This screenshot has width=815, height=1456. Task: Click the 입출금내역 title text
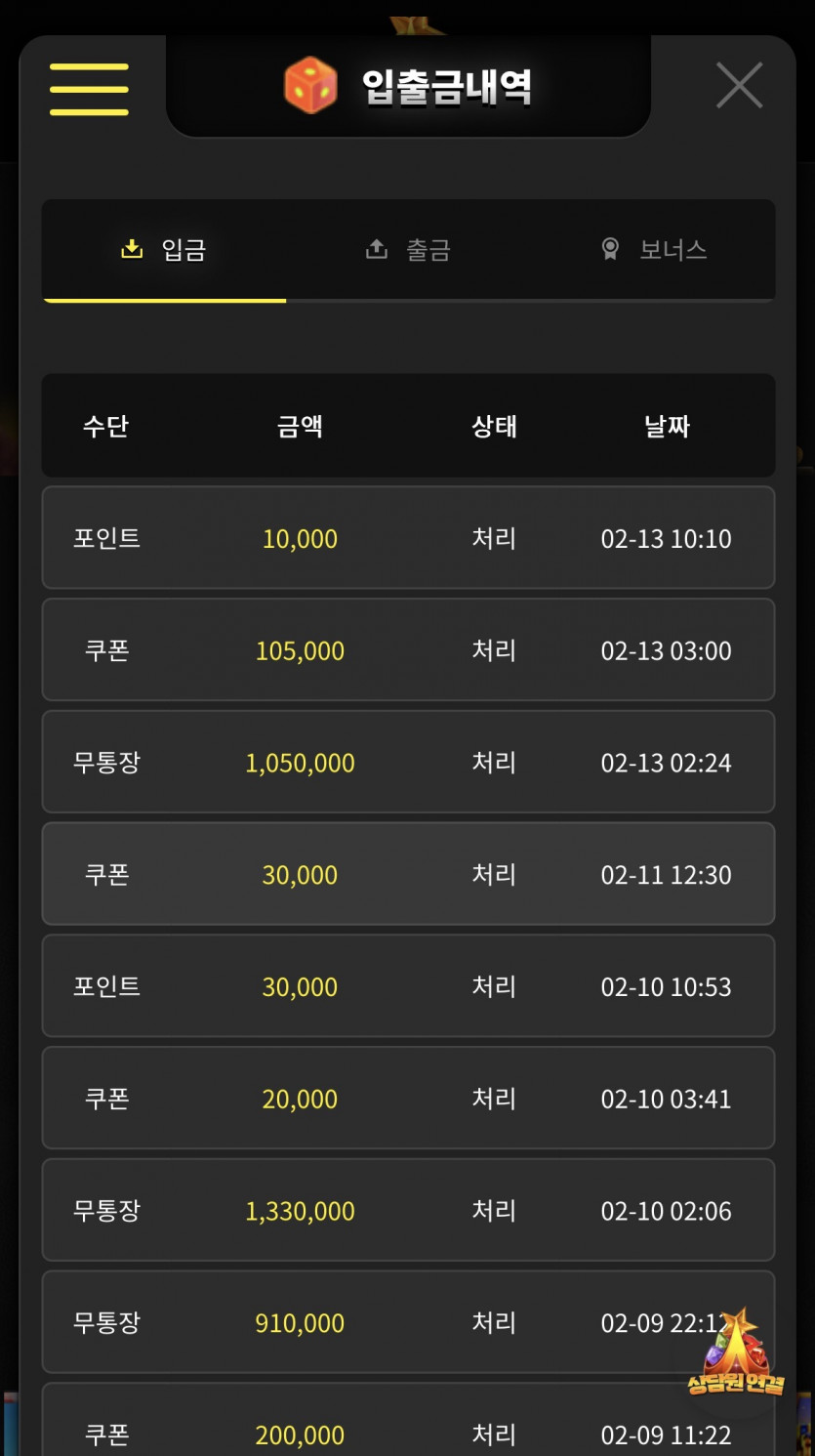(x=447, y=87)
